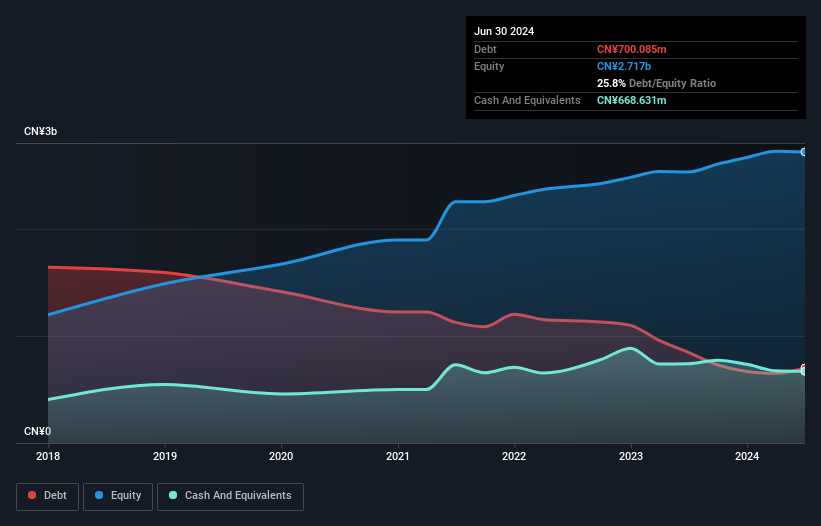Screen dimensions: 821x526
Task: Click the CN¥668.631m cash value
Action: pos(631,100)
